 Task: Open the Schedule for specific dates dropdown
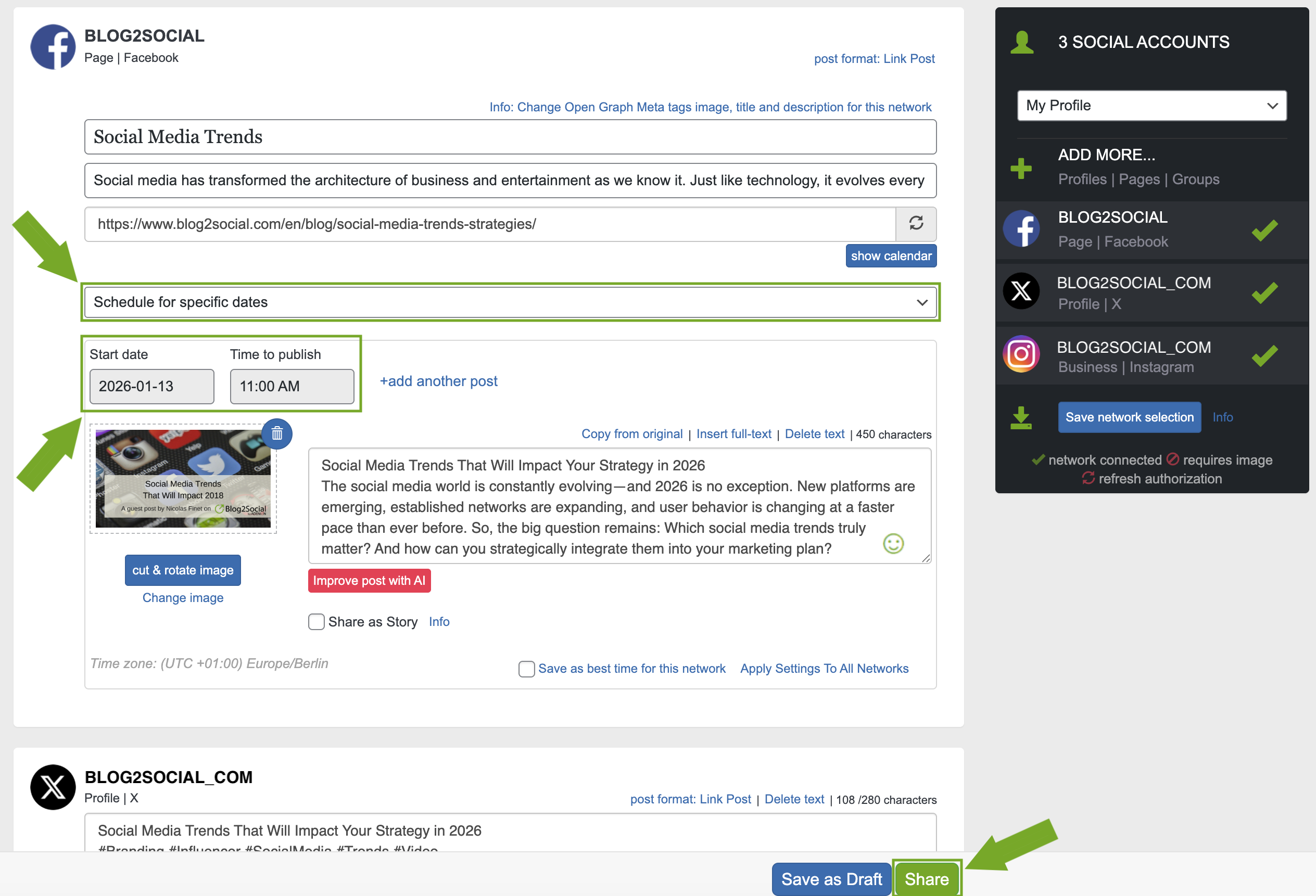click(x=510, y=302)
